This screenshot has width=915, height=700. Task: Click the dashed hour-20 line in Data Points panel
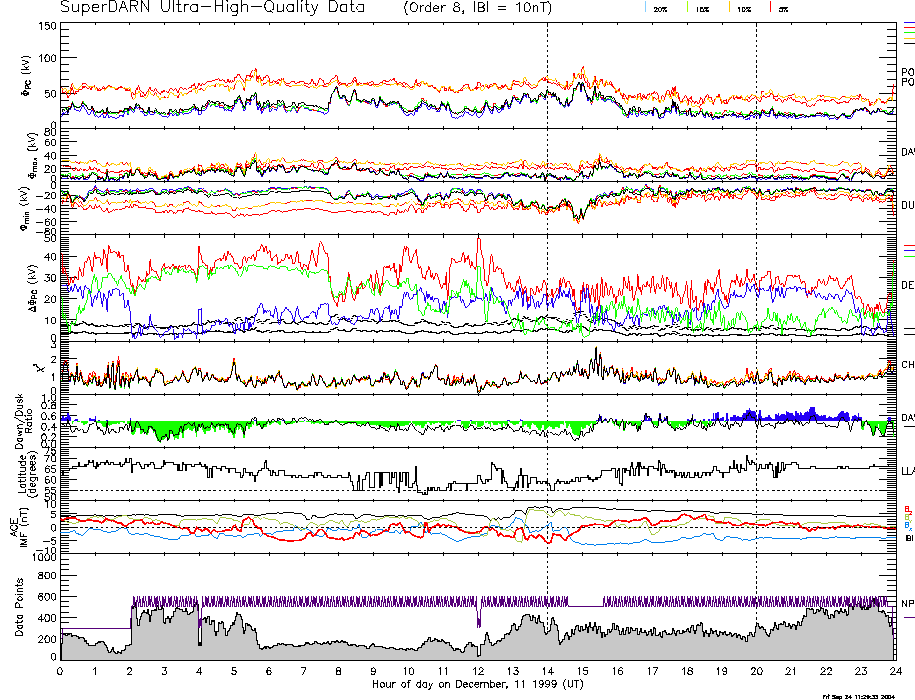[x=756, y=600]
